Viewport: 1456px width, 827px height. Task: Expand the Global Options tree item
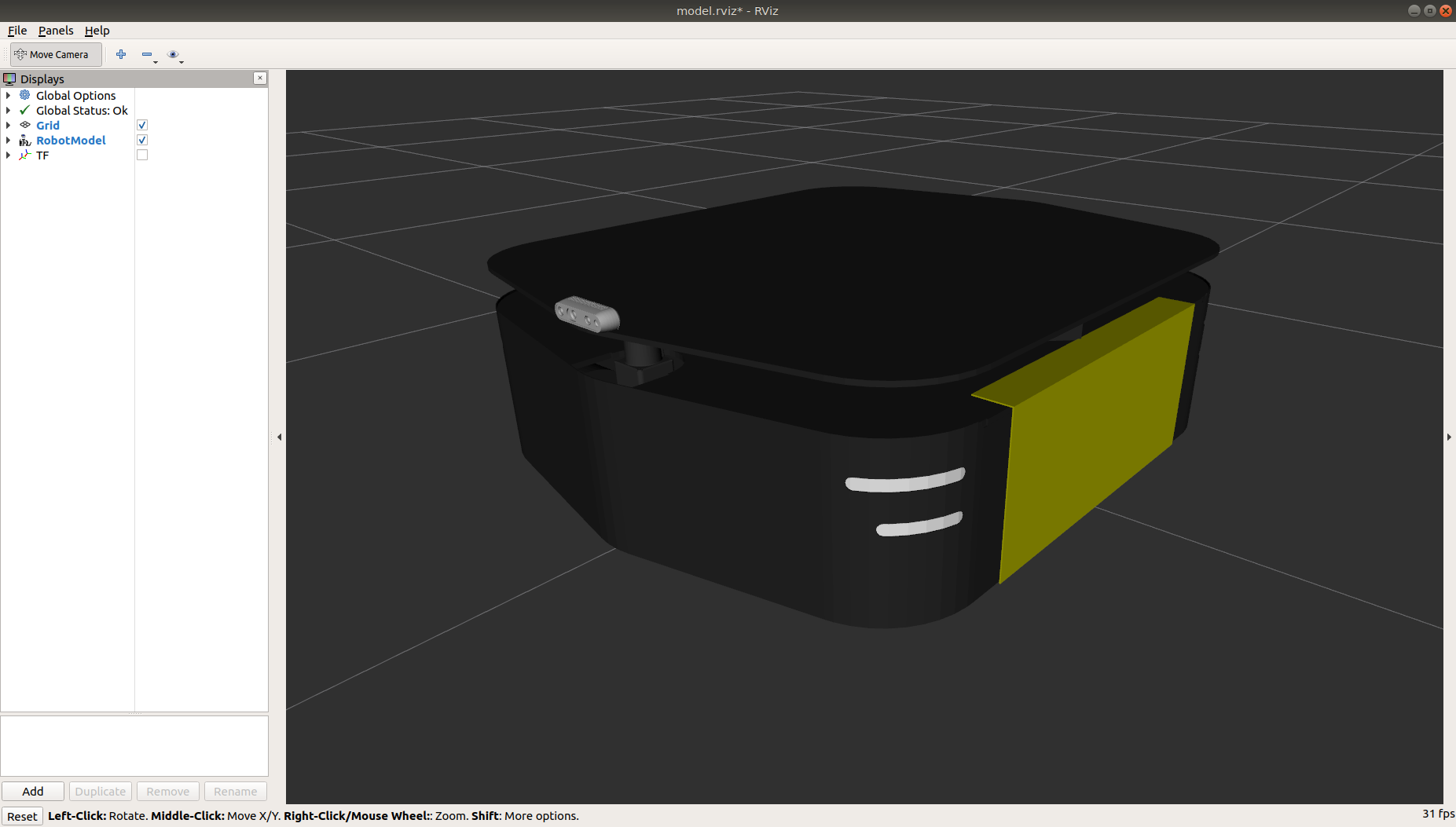tap(9, 96)
